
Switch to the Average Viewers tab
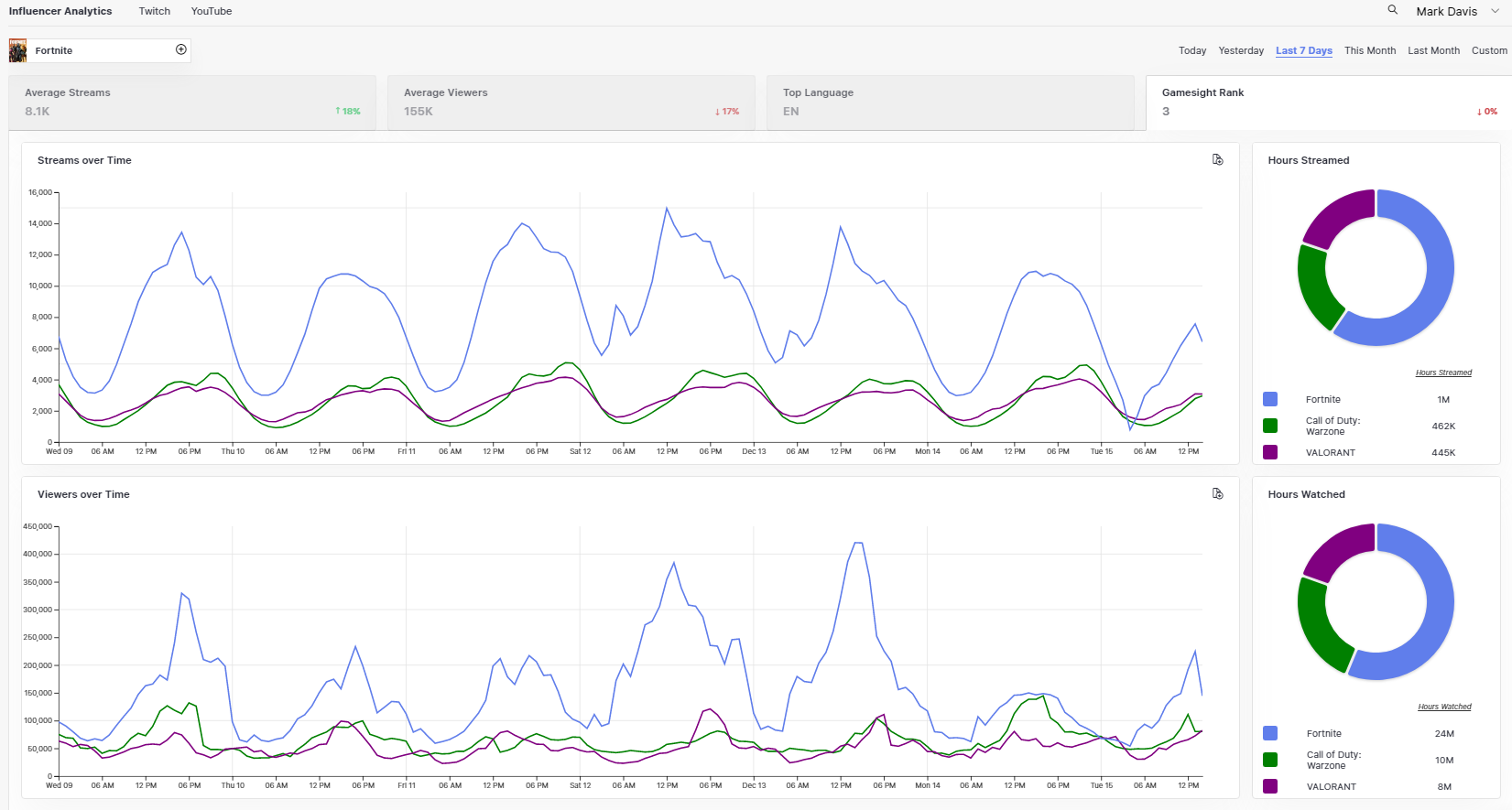571,103
